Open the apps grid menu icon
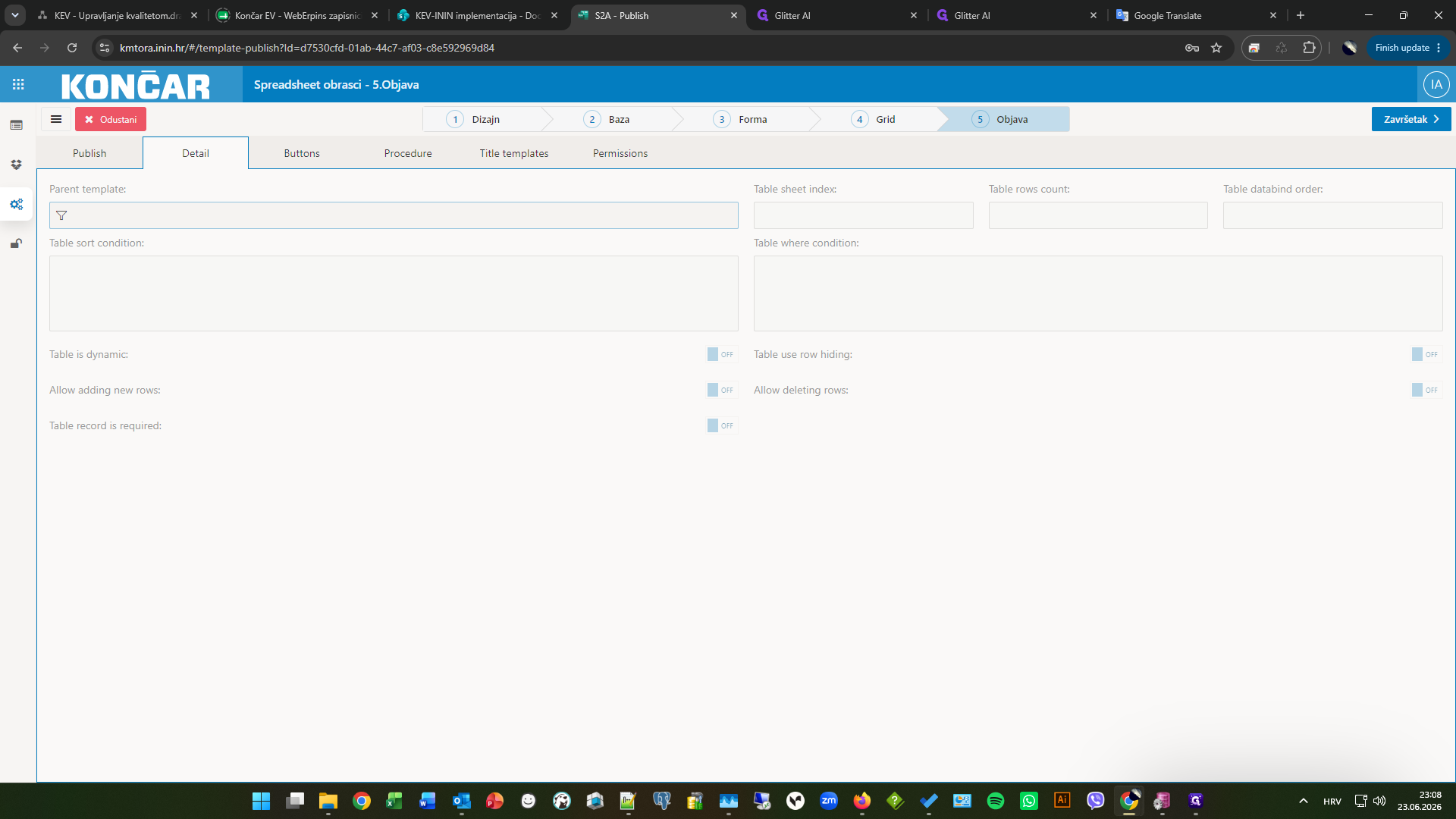Image resolution: width=1456 pixels, height=819 pixels. 18,84
